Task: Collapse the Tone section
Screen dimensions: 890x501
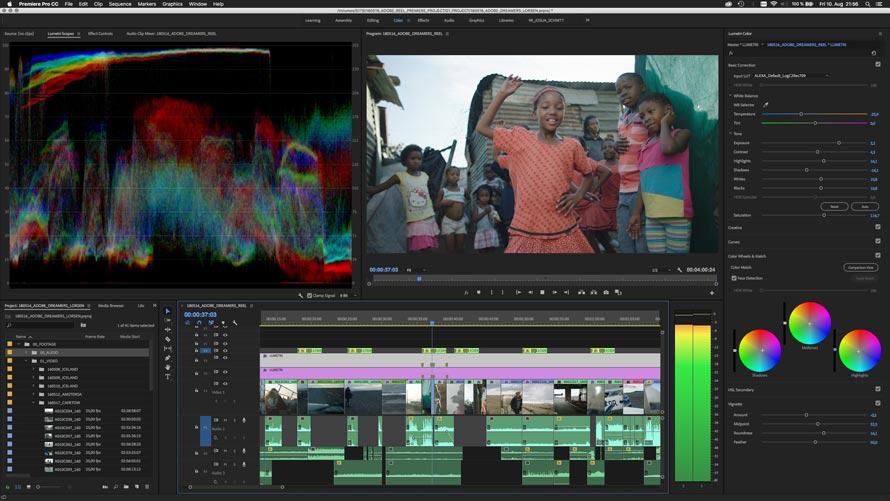Action: (731, 134)
